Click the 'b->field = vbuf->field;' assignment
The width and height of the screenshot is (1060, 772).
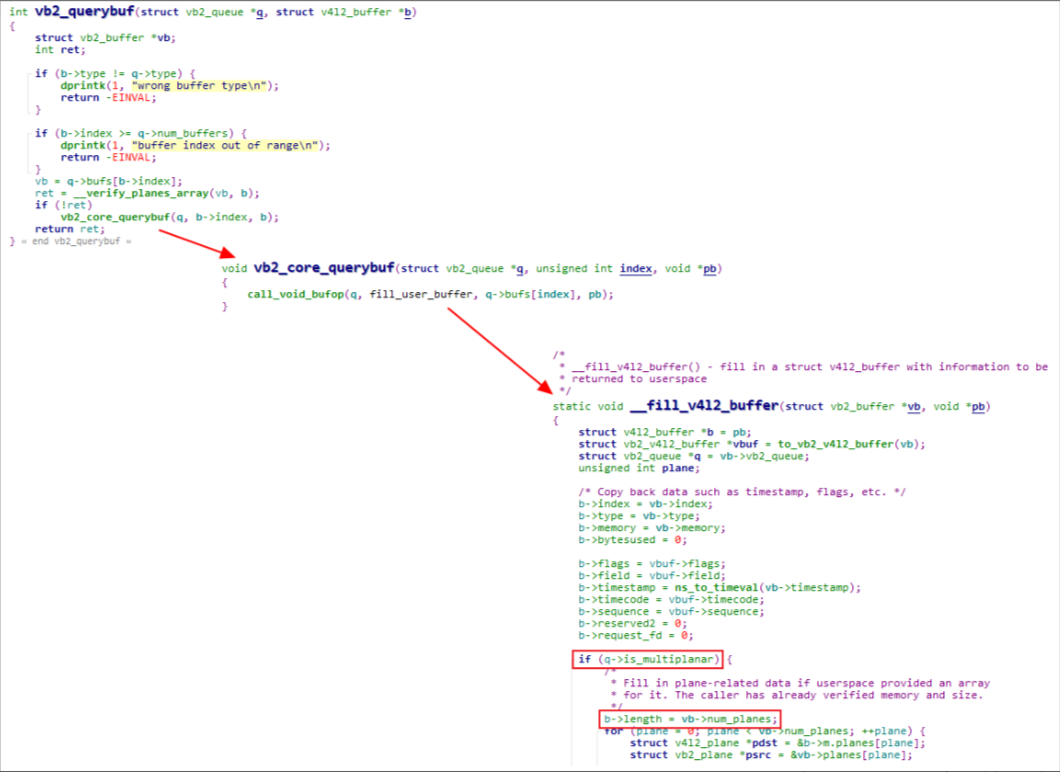tap(652, 576)
